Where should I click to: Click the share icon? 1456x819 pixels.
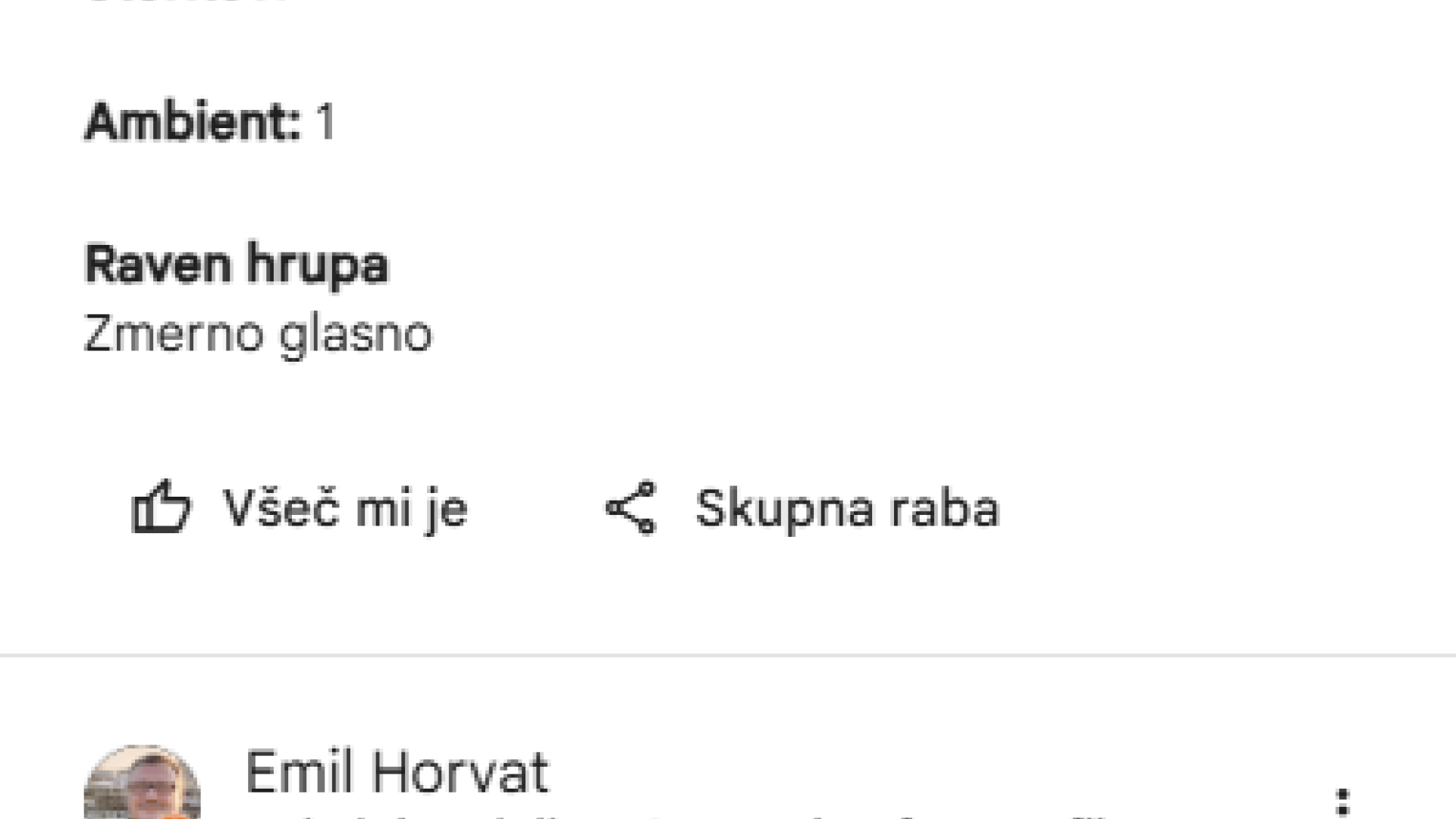coord(631,507)
